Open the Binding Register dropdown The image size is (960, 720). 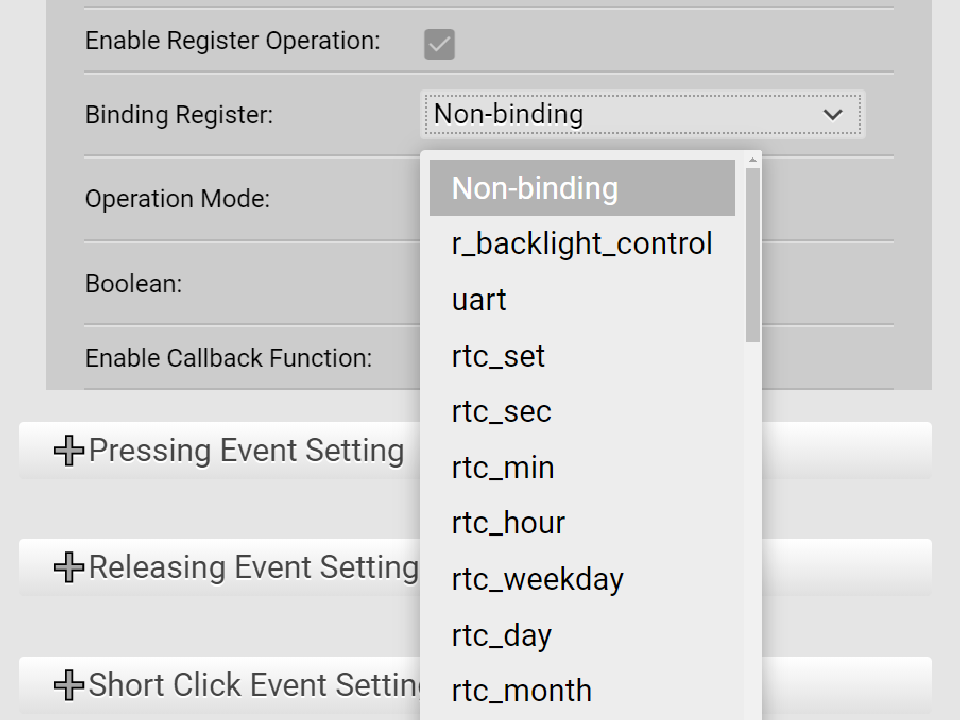(x=642, y=115)
